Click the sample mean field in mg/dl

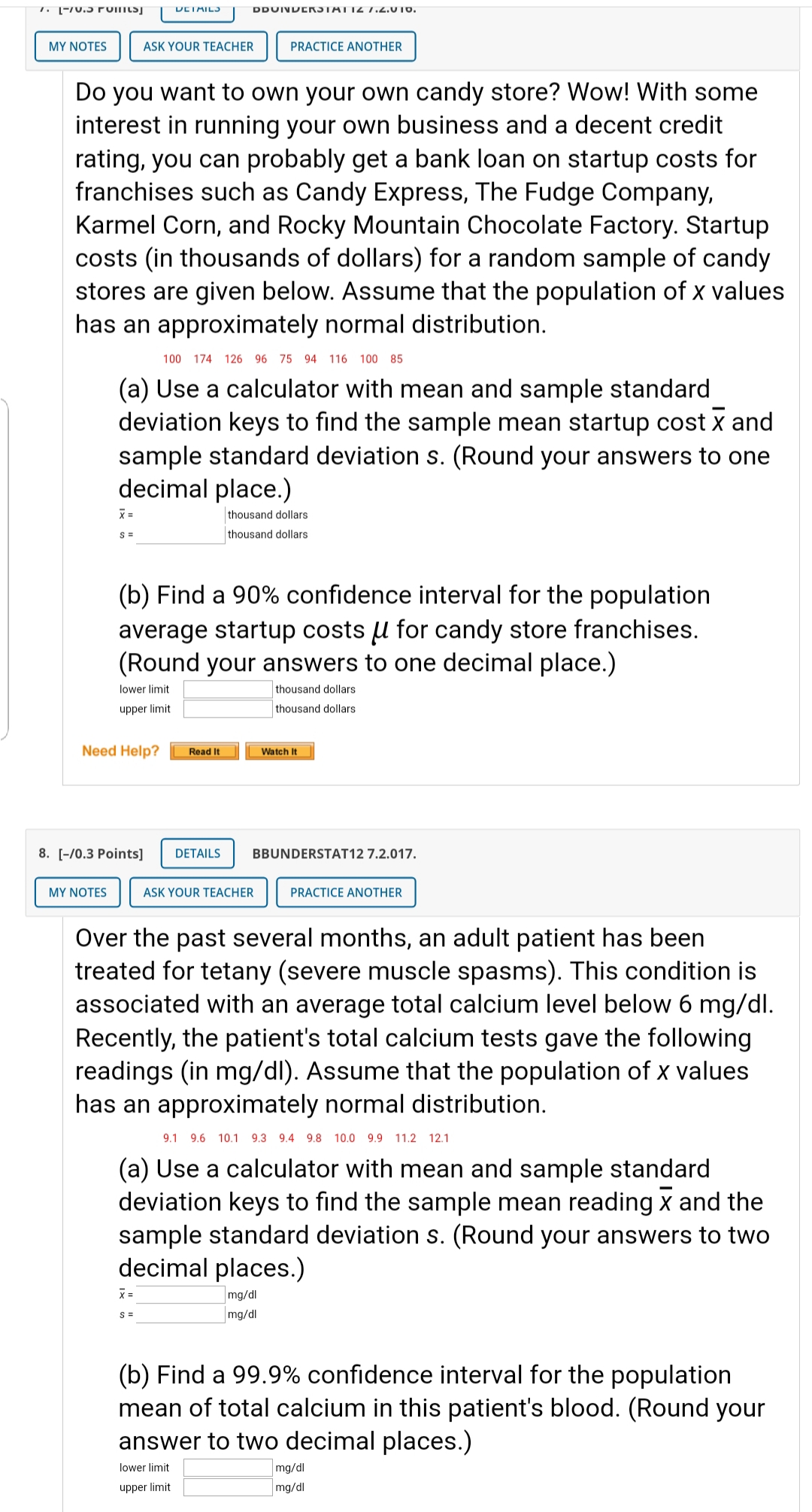pyautogui.click(x=180, y=1295)
